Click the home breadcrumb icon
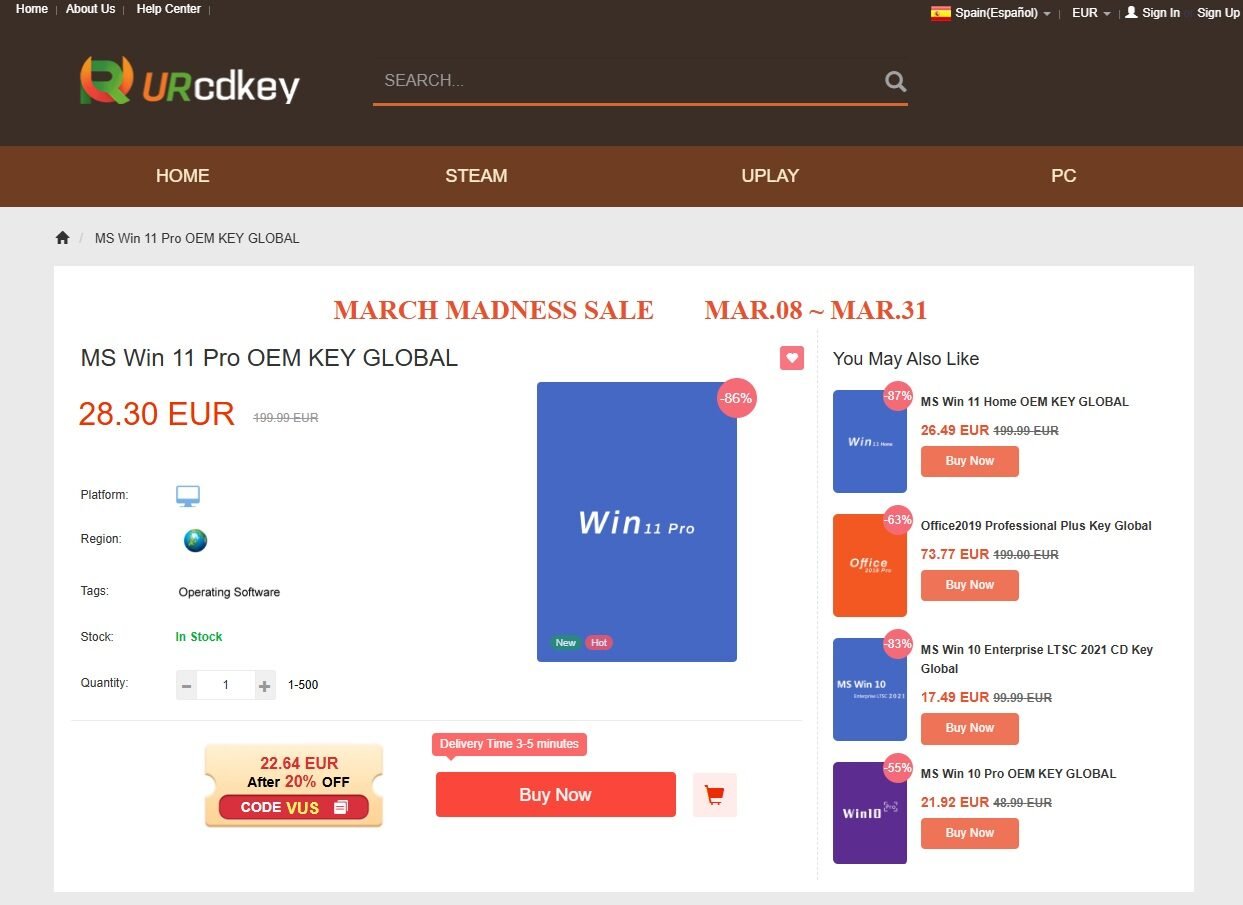Image resolution: width=1243 pixels, height=905 pixels. (62, 238)
